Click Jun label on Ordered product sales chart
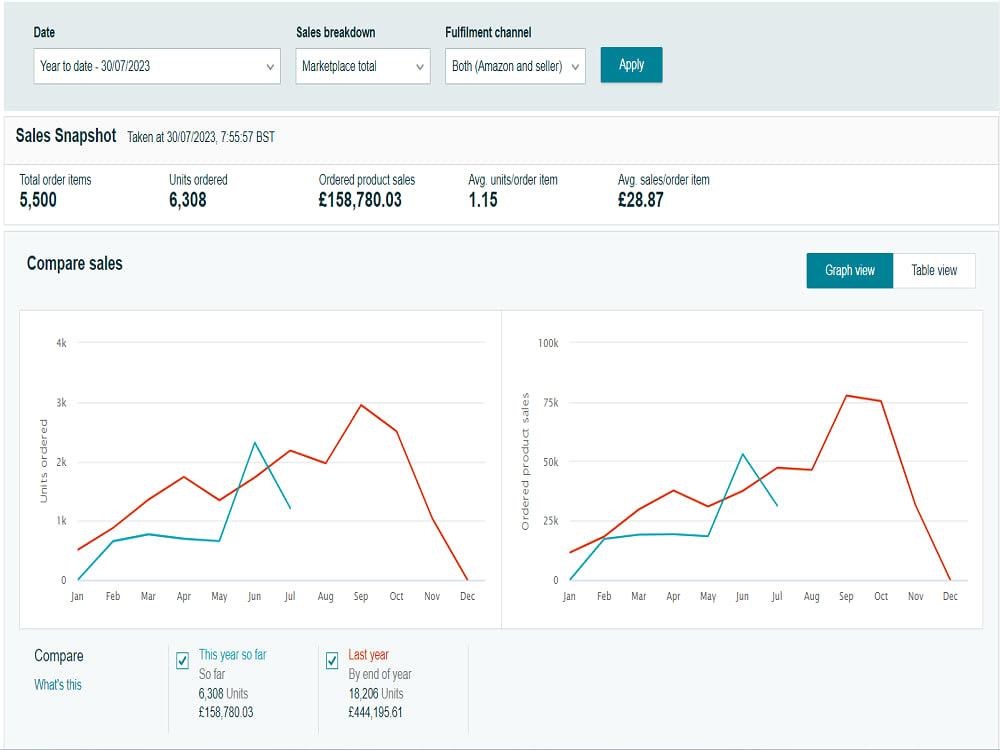 (x=742, y=596)
